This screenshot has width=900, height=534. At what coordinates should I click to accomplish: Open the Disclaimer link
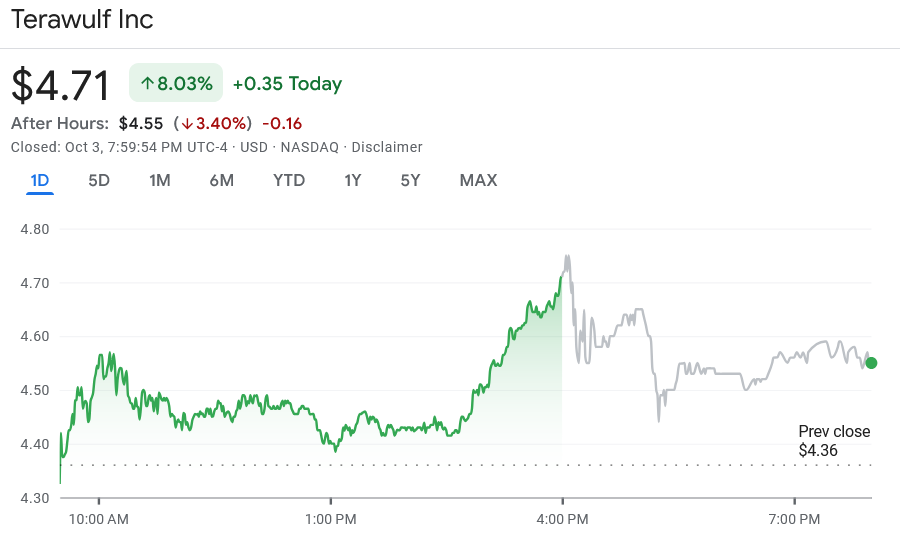click(387, 147)
